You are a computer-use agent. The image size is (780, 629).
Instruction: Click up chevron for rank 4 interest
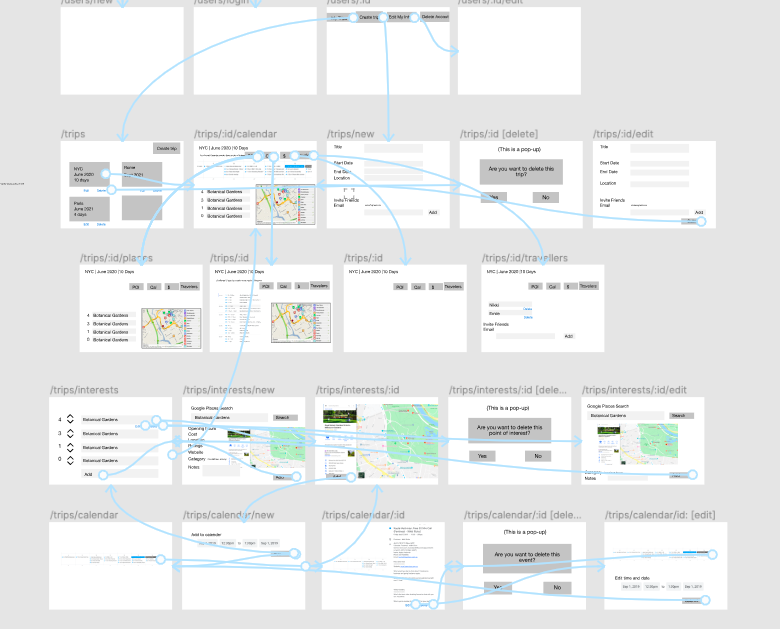(x=70, y=417)
